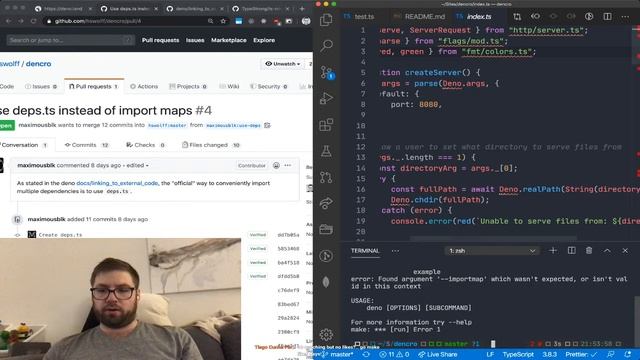Open Marketplace in GitHub header
The image size is (640, 360).
click(x=229, y=40)
